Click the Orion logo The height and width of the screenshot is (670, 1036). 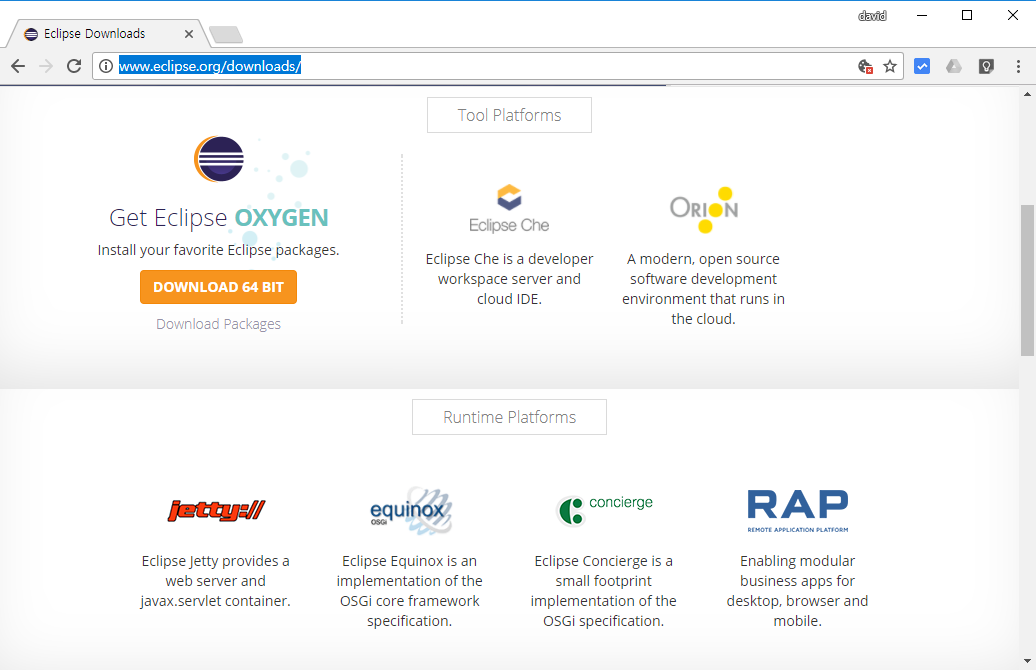pyautogui.click(x=704, y=209)
